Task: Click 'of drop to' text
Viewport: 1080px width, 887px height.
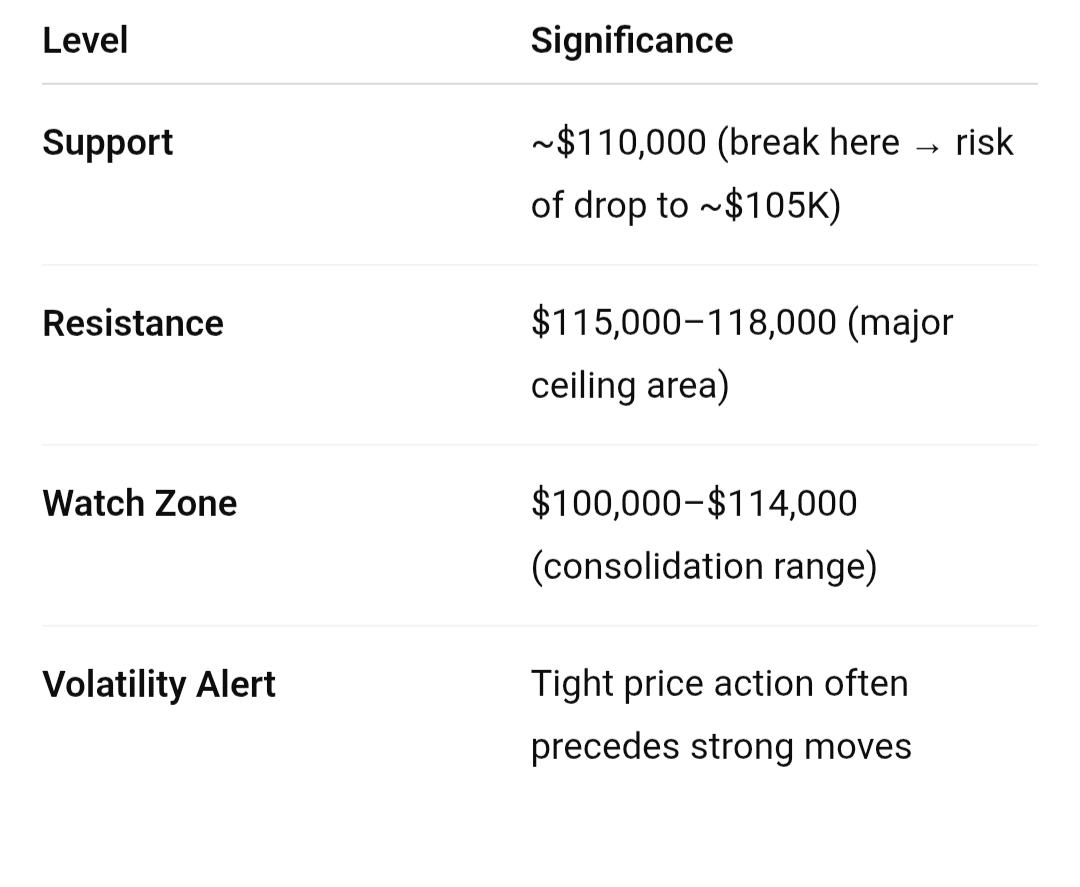Action: click(609, 205)
